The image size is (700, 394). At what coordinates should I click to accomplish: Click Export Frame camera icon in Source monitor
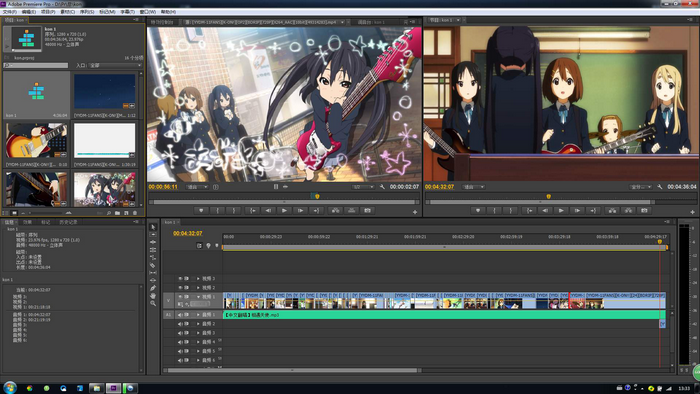tap(367, 211)
